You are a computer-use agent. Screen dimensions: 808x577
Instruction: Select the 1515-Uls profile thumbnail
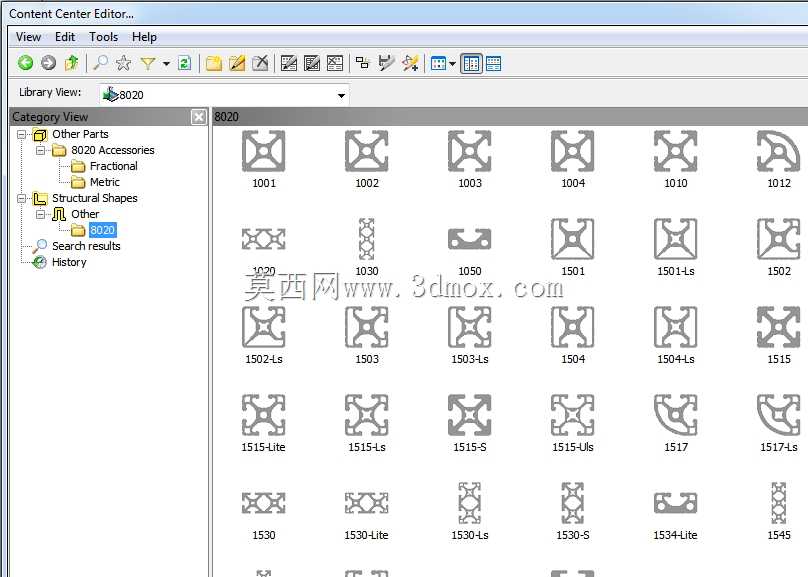tap(573, 415)
